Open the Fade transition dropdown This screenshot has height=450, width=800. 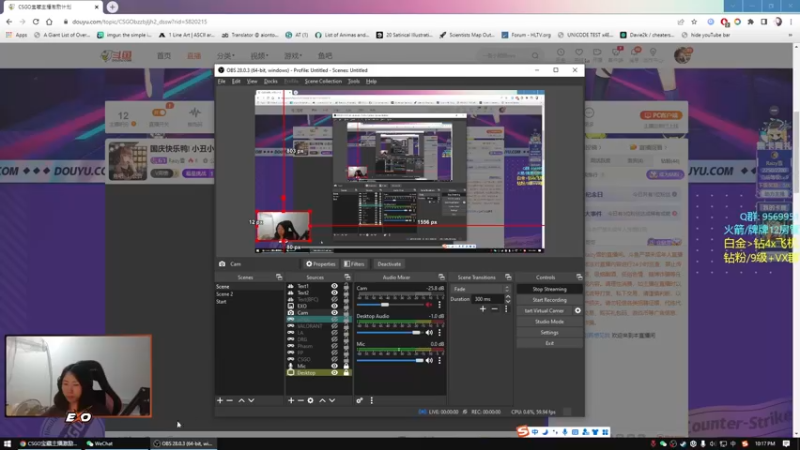[x=480, y=289]
